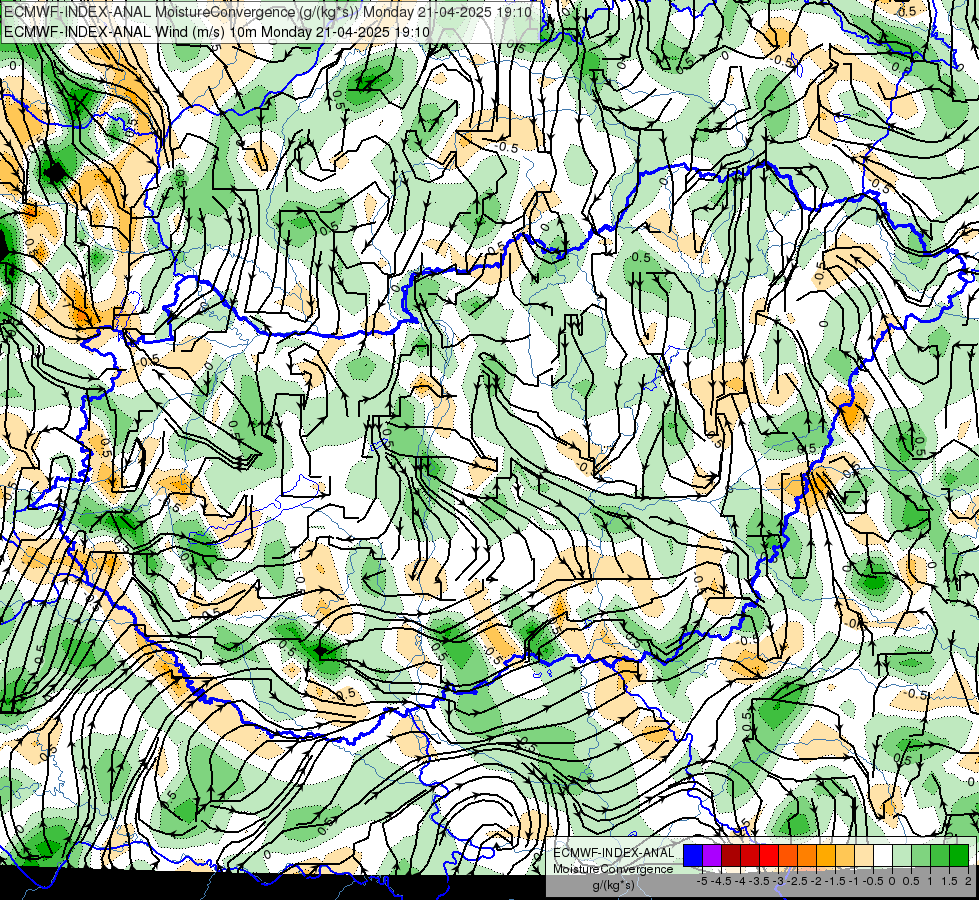Viewport: 979px width, 900px height.
Task: Click the red-orange swatch right of -3
Action: (788, 856)
